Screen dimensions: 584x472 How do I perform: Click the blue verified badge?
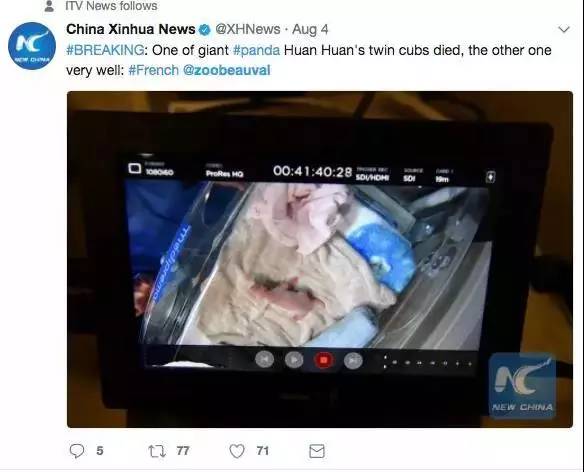[205, 29]
